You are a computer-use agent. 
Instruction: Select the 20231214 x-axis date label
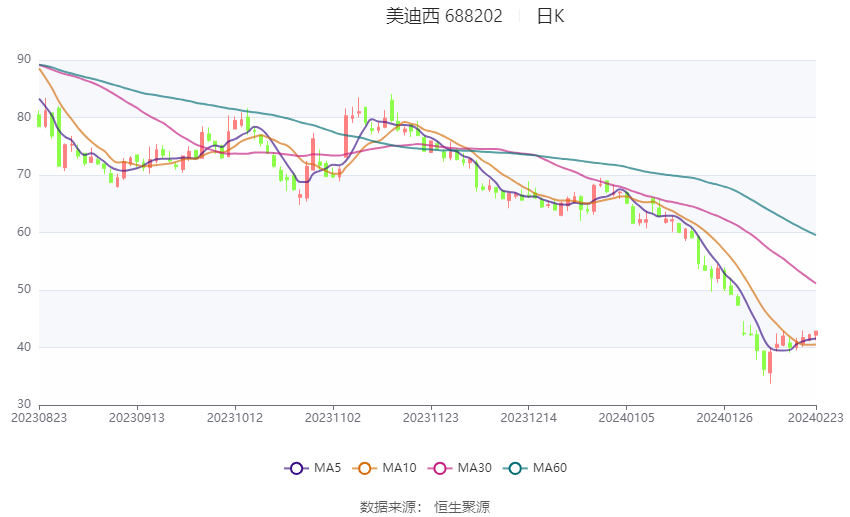pyautogui.click(x=529, y=418)
